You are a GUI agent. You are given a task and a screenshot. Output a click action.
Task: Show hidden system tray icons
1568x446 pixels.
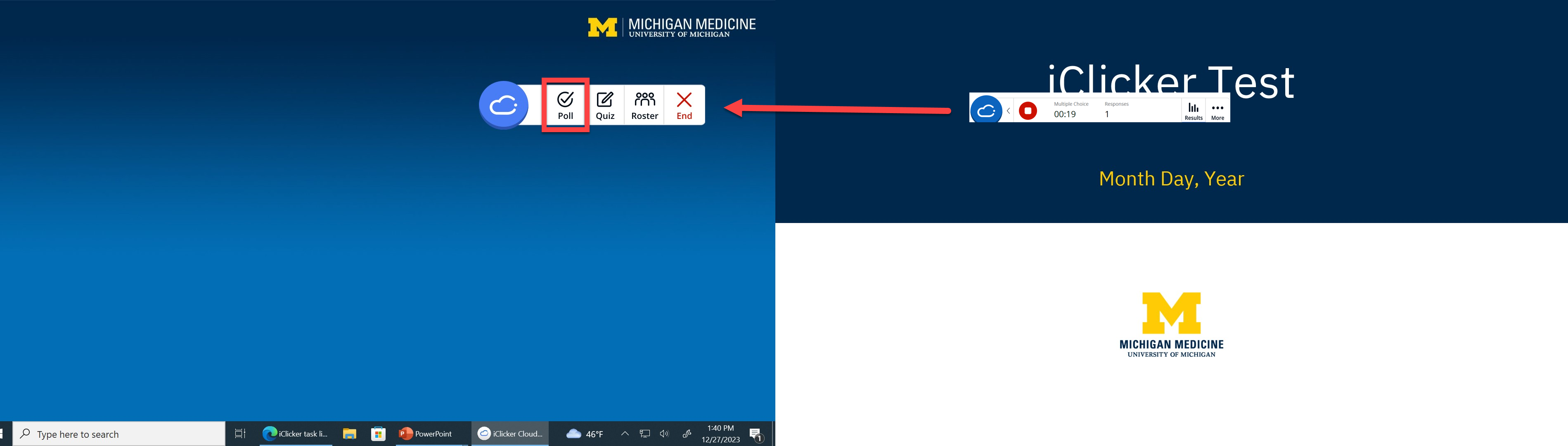(625, 433)
